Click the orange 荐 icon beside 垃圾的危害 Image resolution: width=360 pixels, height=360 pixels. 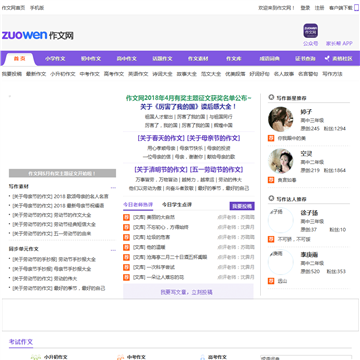(126, 237)
